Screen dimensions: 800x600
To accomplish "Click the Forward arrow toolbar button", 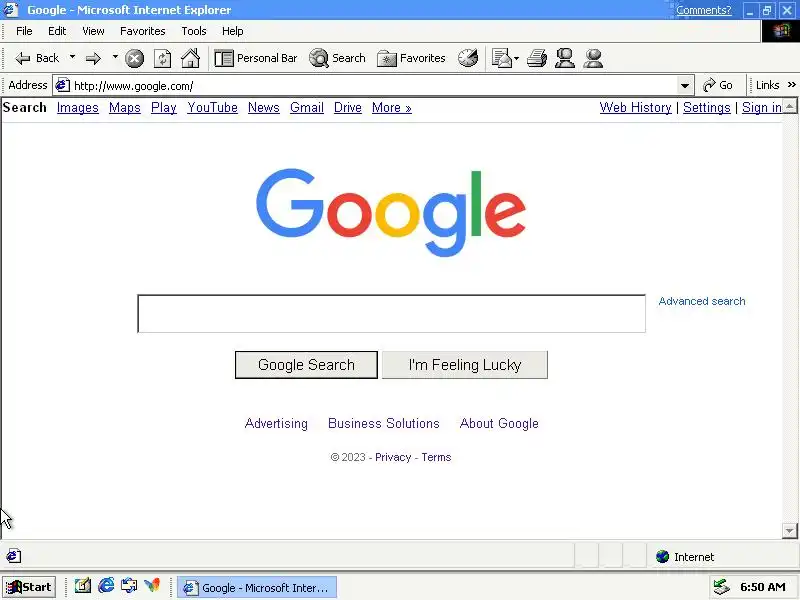I will (x=93, y=58).
